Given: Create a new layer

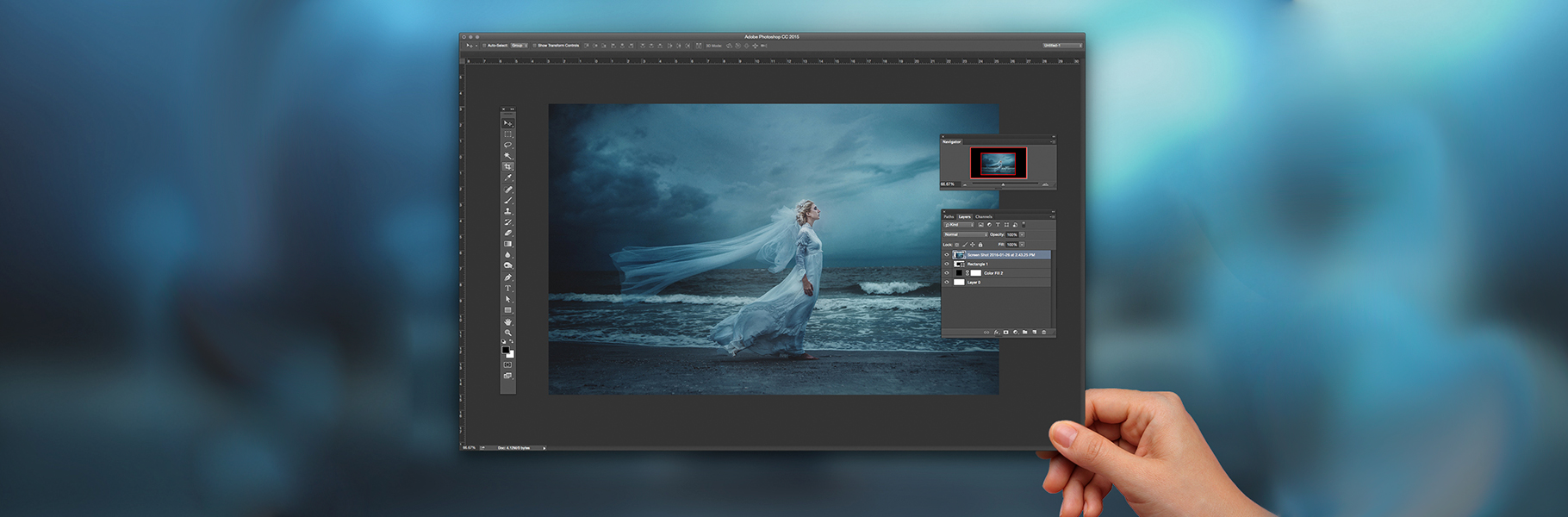Looking at the screenshot, I should pos(1035,332).
